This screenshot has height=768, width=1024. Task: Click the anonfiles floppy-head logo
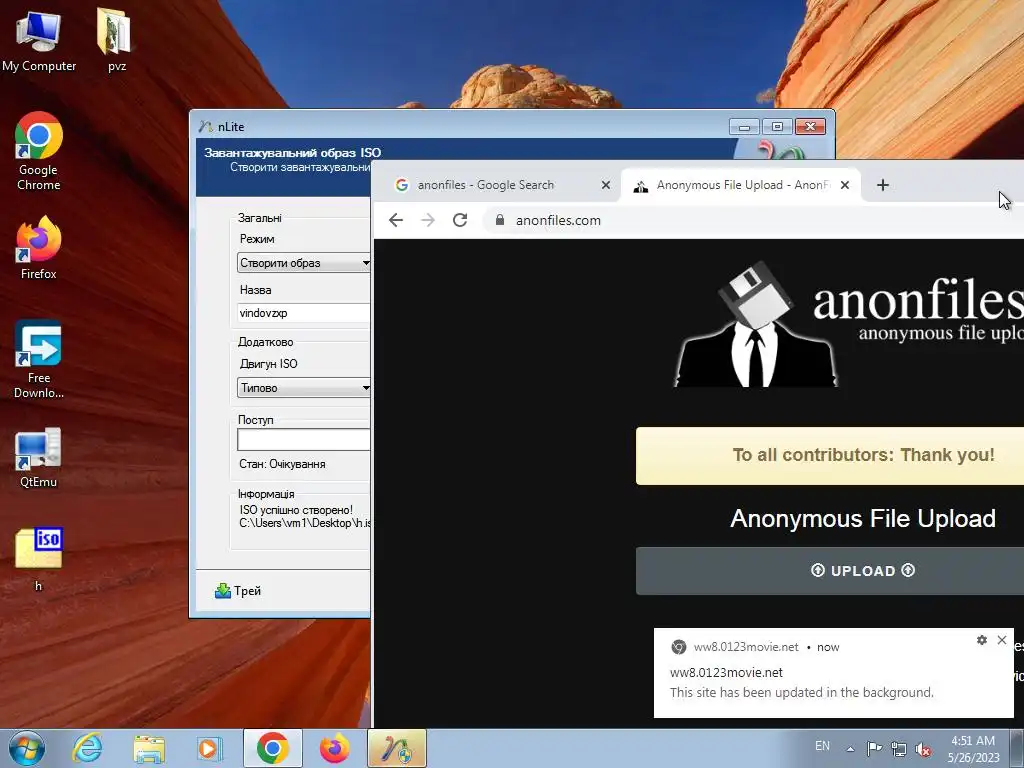click(756, 325)
